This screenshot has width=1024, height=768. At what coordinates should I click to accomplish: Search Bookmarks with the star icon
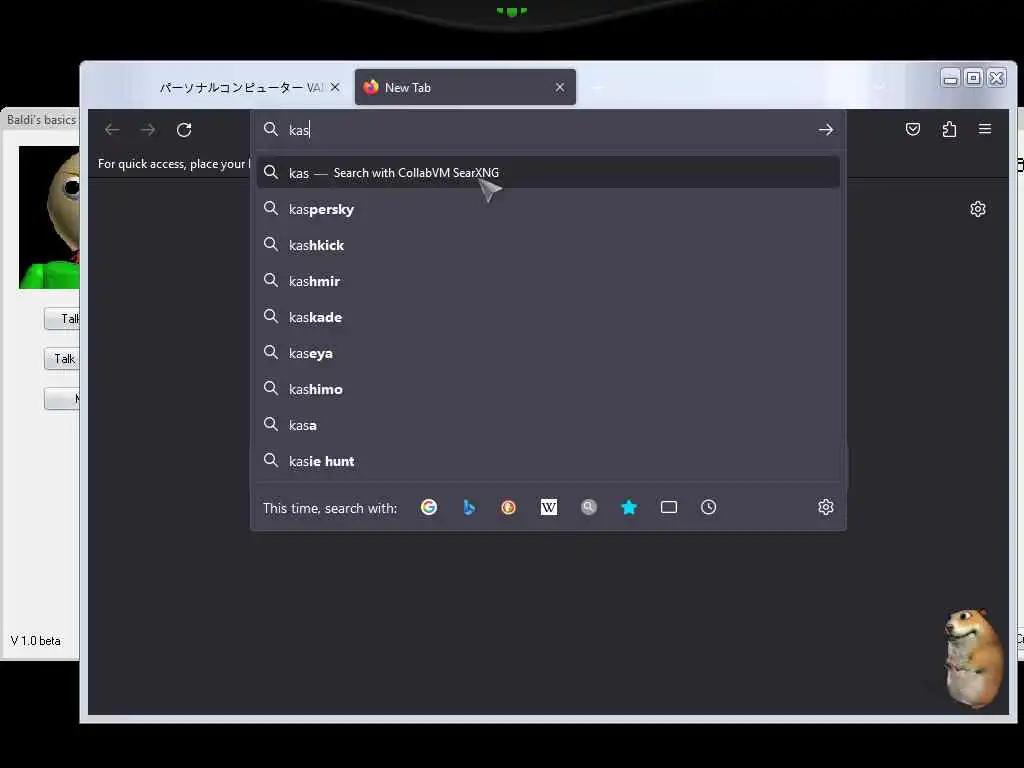click(x=629, y=507)
